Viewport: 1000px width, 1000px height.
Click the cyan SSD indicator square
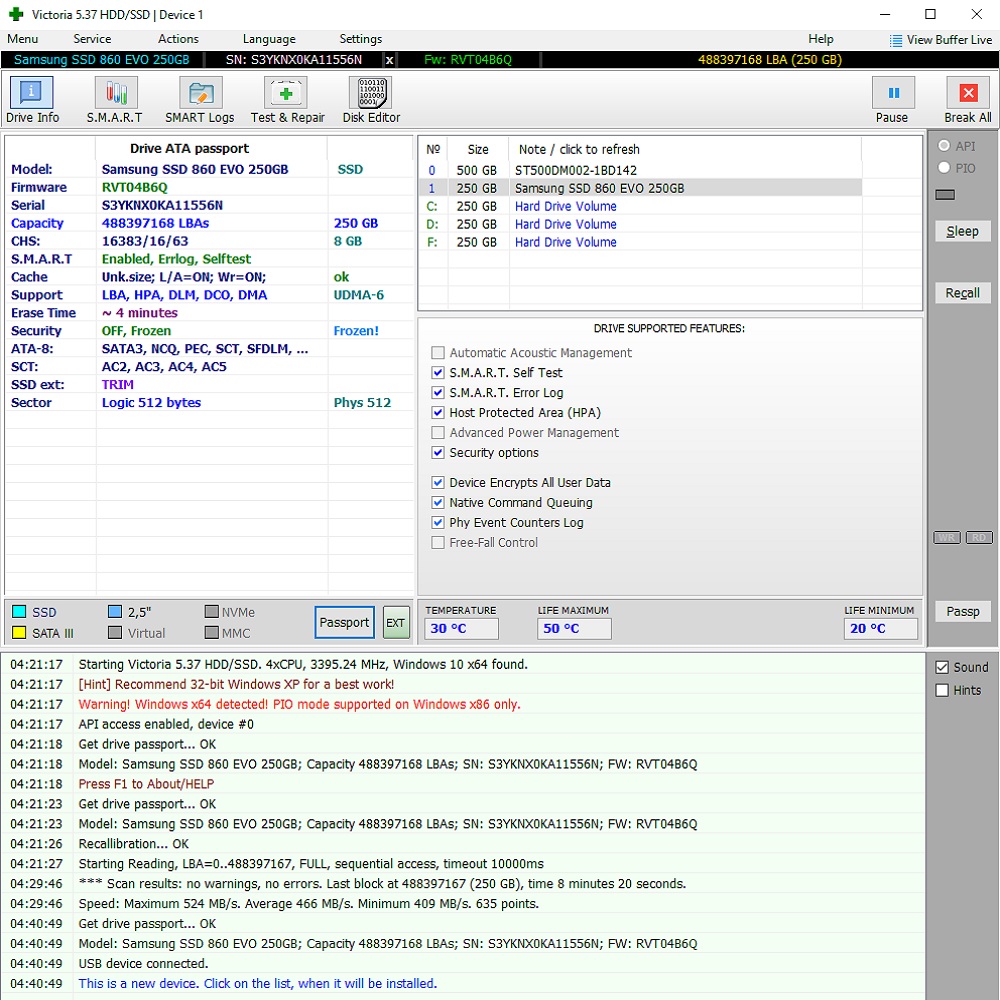[x=19, y=612]
